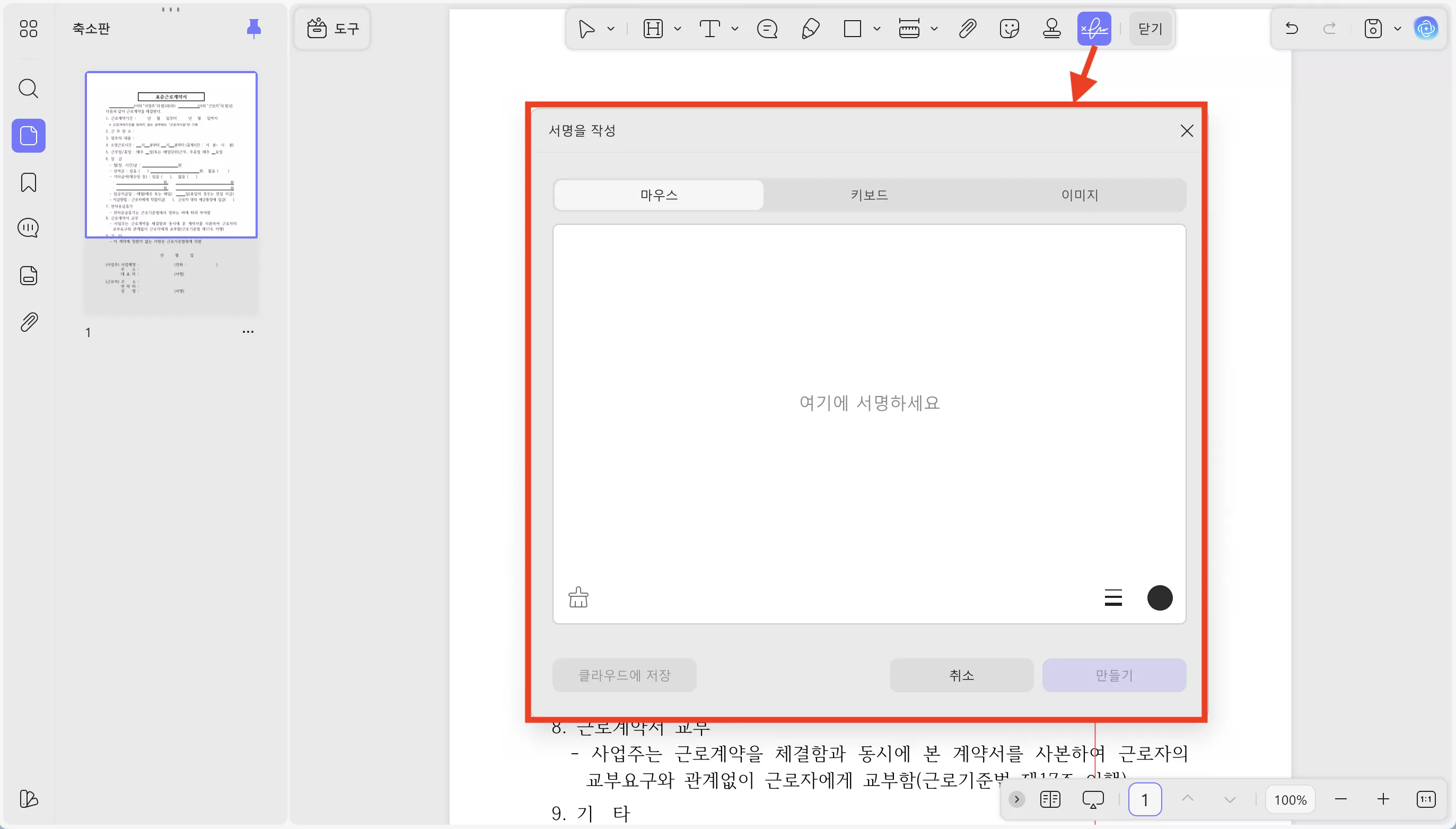Select the page 1 thumbnail

pyautogui.click(x=171, y=154)
